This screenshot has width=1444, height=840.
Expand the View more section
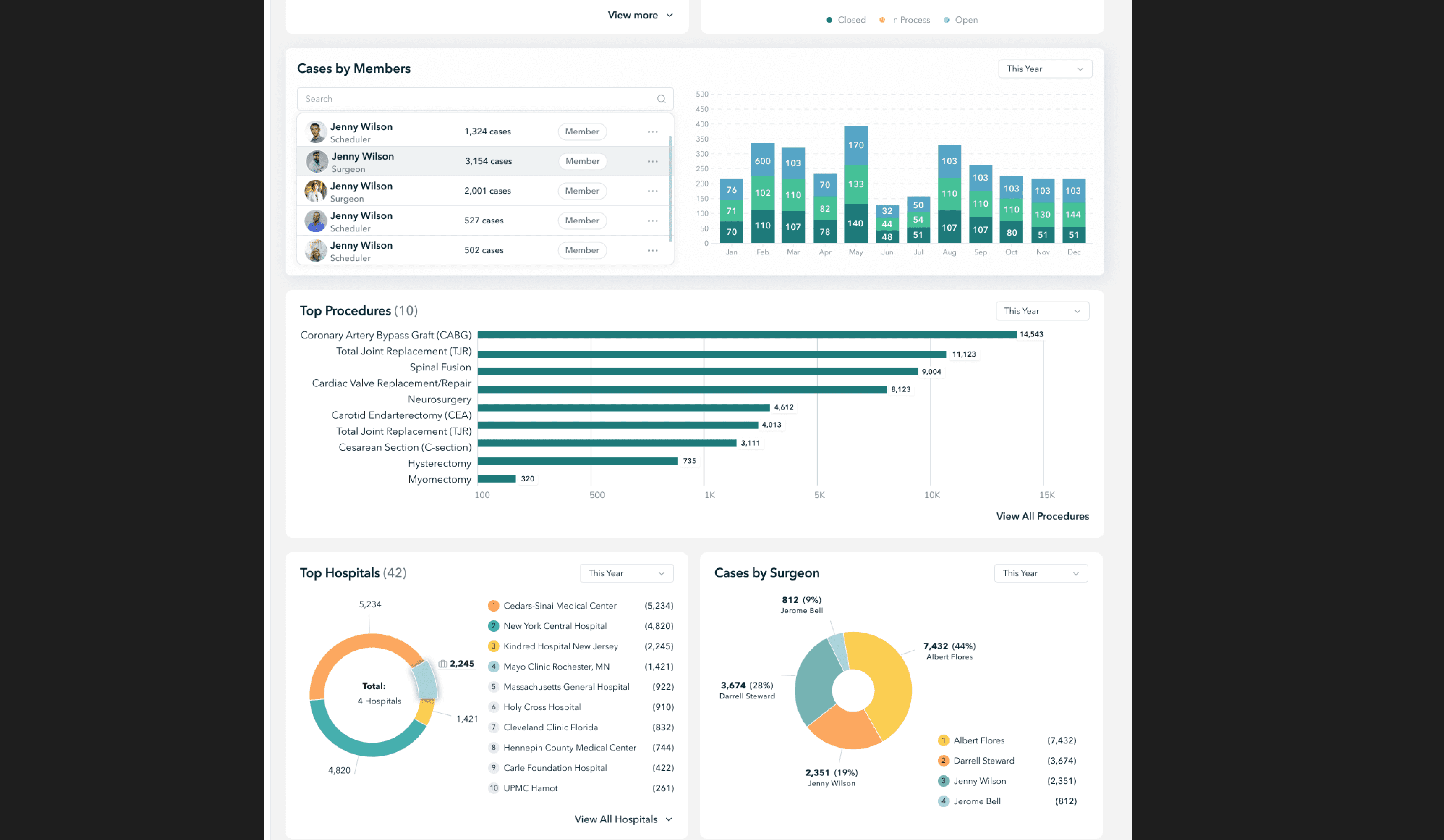[640, 16]
